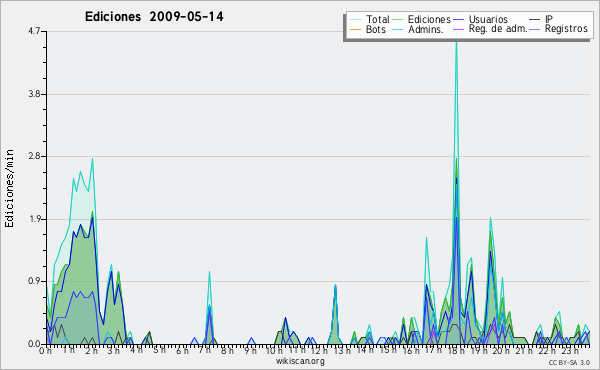Click the 2 h marker on time axis
This screenshot has height=370, width=600.
[91, 351]
